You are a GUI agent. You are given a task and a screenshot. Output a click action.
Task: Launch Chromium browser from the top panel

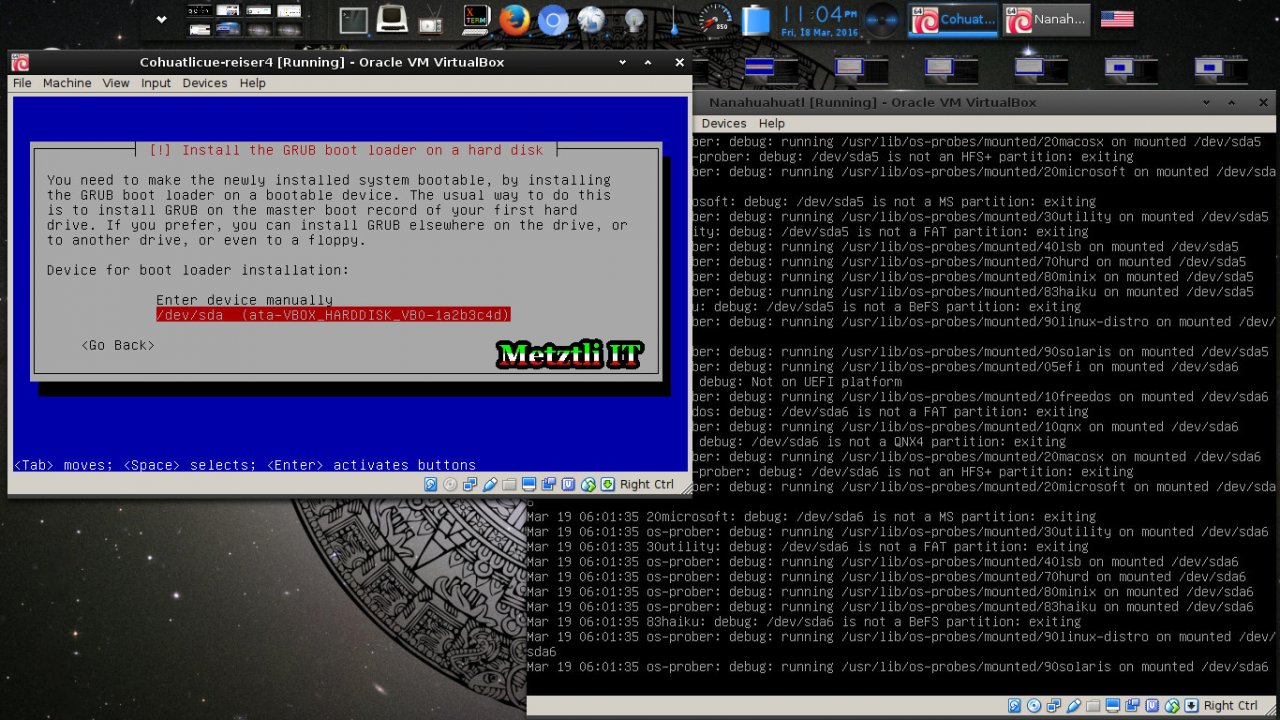pos(553,20)
